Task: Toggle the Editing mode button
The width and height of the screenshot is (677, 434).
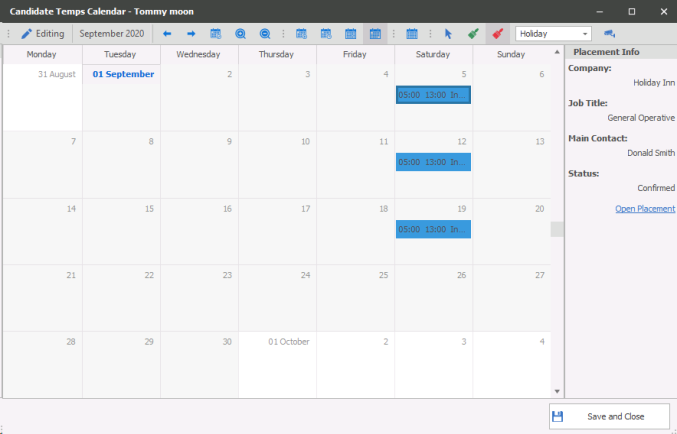Action: pos(42,34)
